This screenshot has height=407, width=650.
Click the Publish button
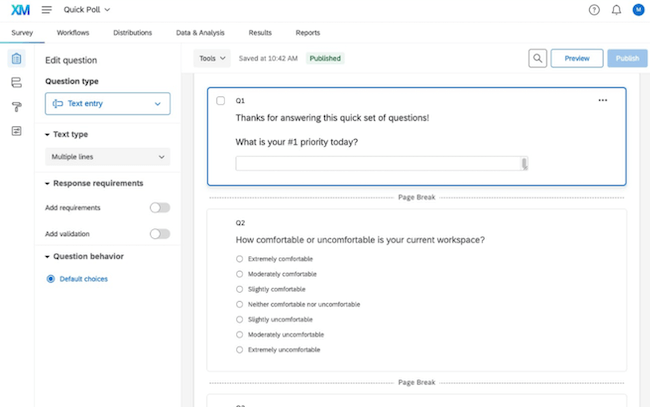point(627,58)
